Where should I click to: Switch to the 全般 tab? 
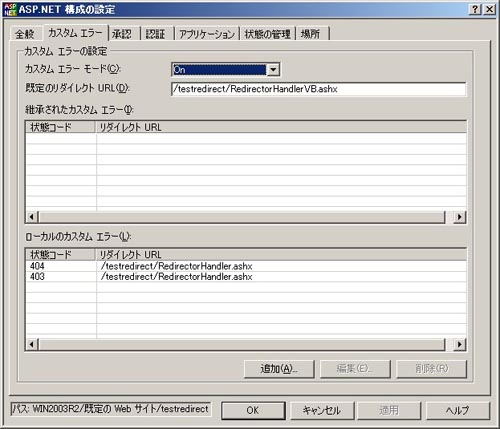25,34
